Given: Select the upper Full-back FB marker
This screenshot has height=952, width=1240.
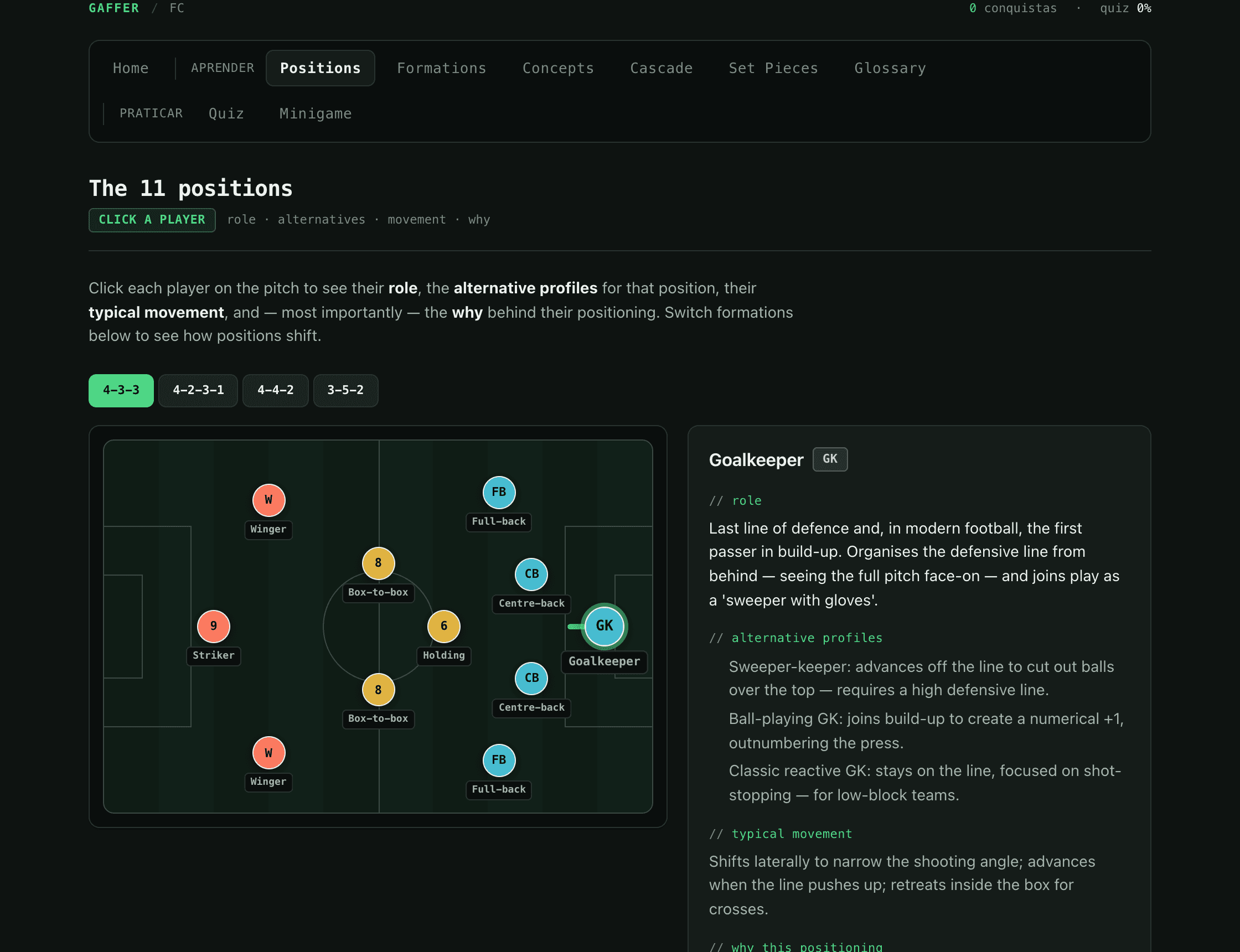Looking at the screenshot, I should 499,493.
